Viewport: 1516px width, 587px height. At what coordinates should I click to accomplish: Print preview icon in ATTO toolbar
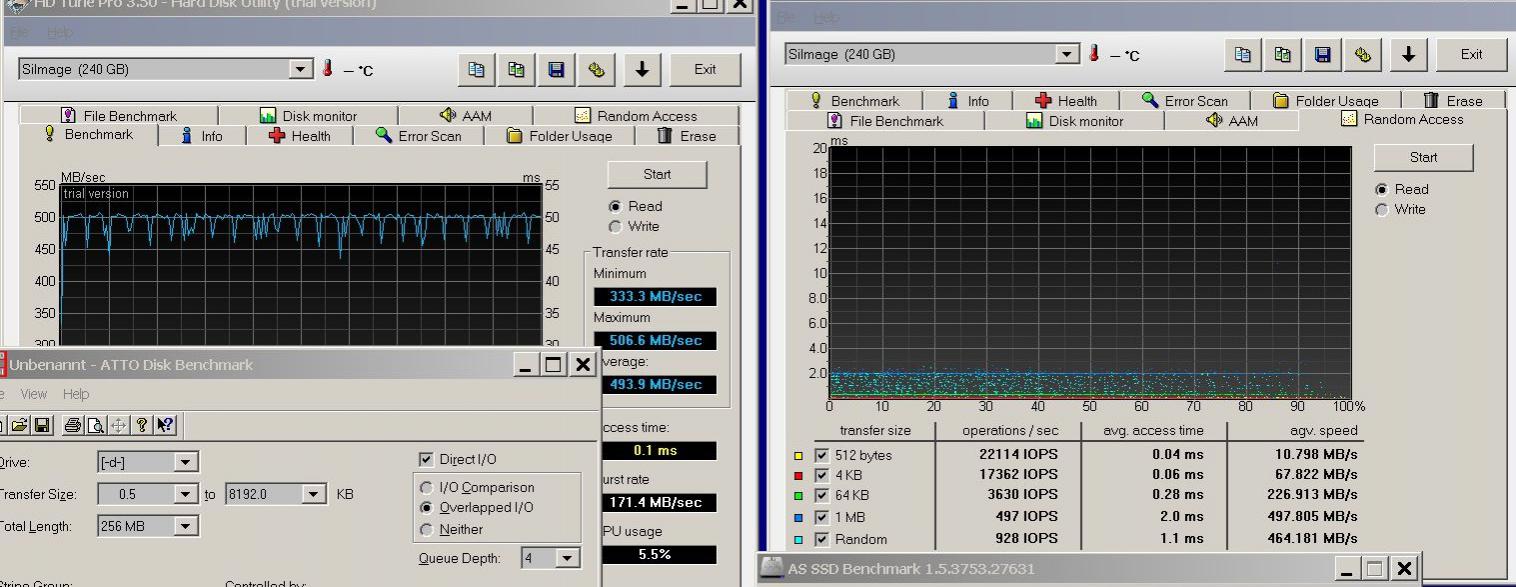pyautogui.click(x=95, y=425)
